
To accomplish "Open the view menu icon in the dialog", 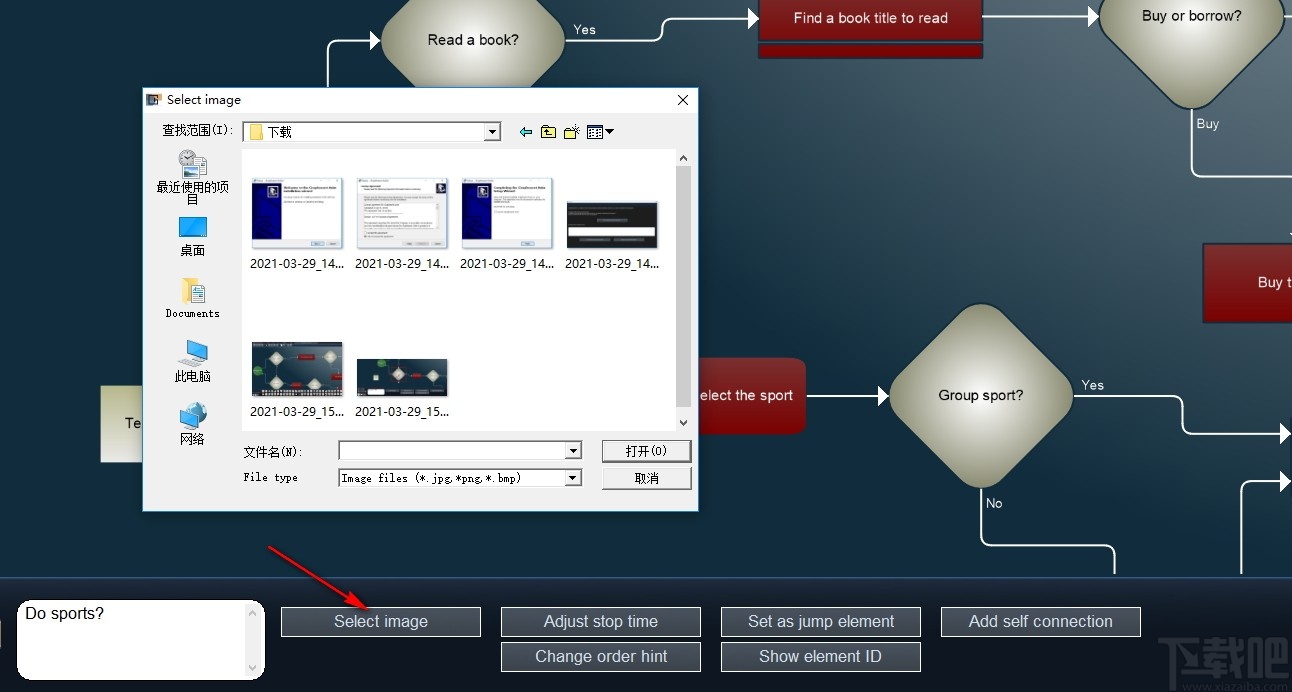I will [600, 132].
